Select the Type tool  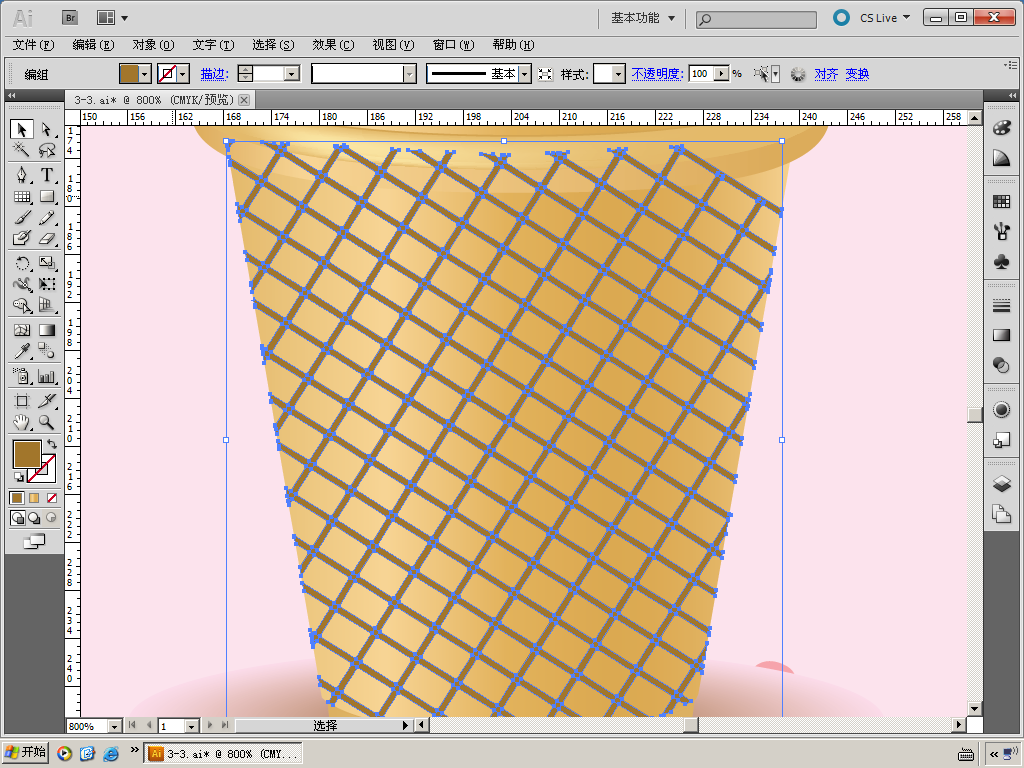point(47,174)
